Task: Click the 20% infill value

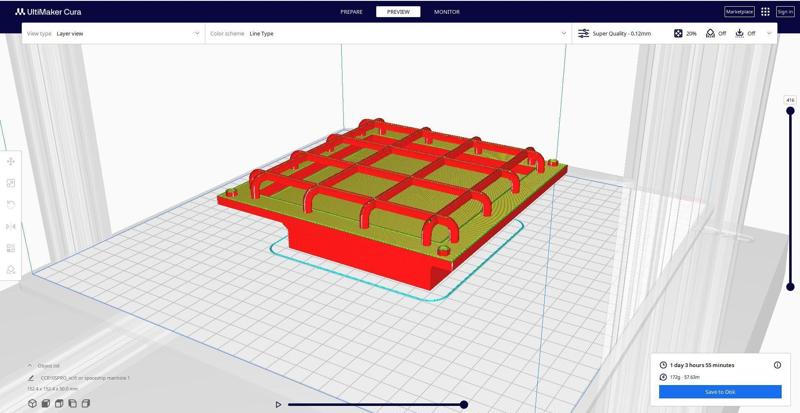Action: pyautogui.click(x=691, y=34)
